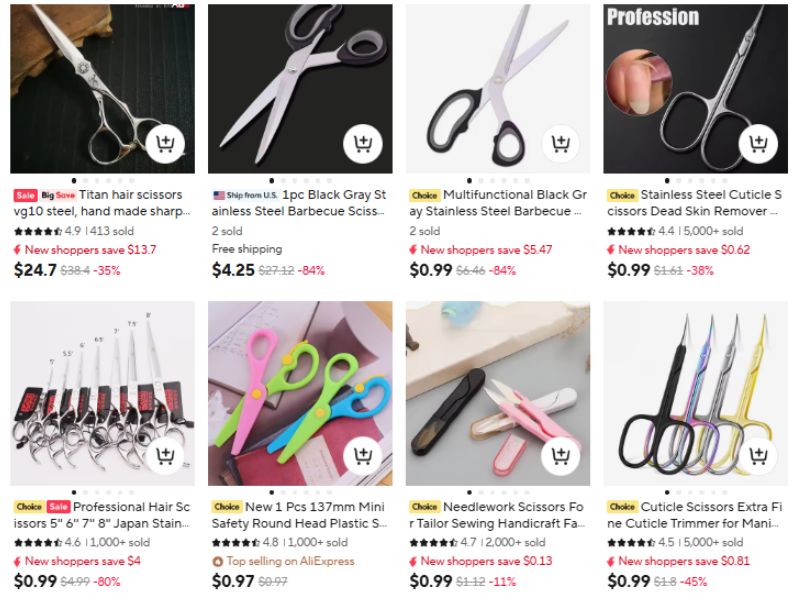
Task: Open Titan hair scissors vg10 steel listing
Action: click(x=102, y=203)
